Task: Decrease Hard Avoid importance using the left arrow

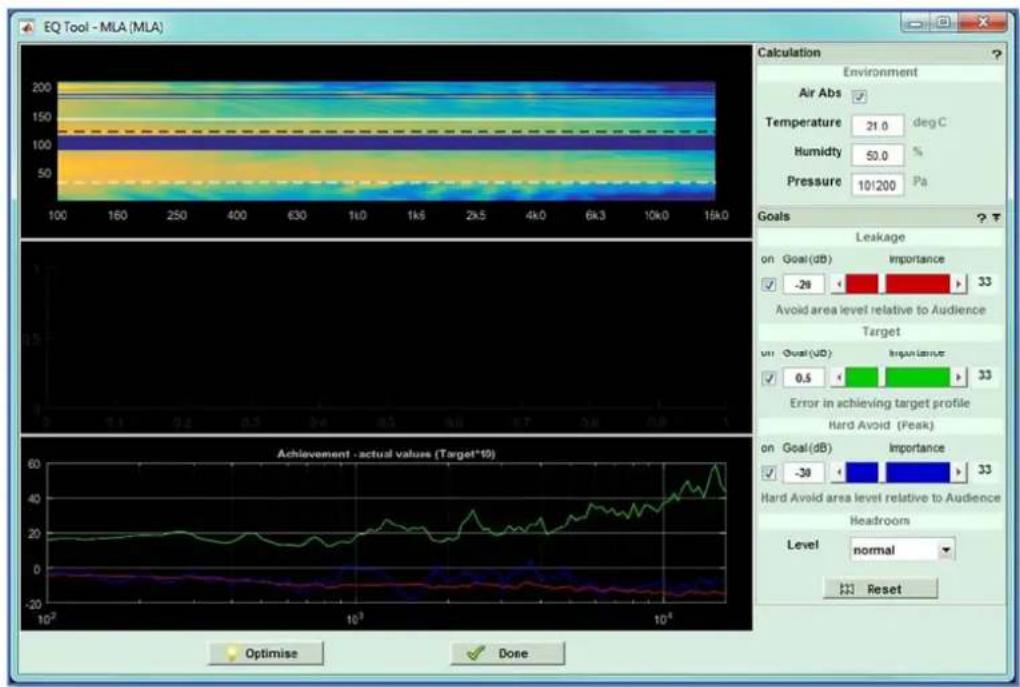Action: tap(839, 473)
